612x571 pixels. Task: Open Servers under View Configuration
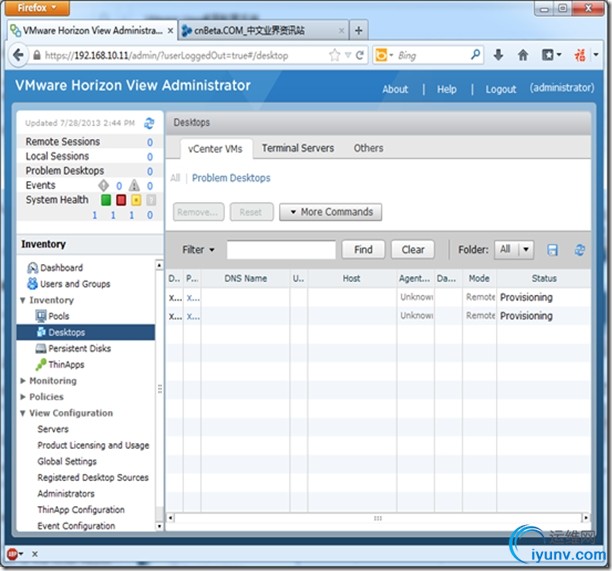(53, 429)
